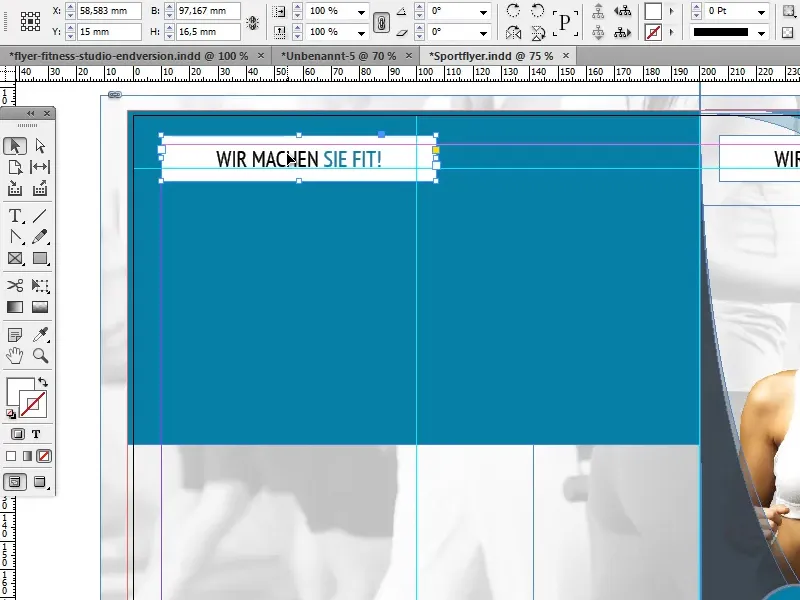Click the Rotate 90° clockwise icon
800x600 pixels.
coord(513,11)
